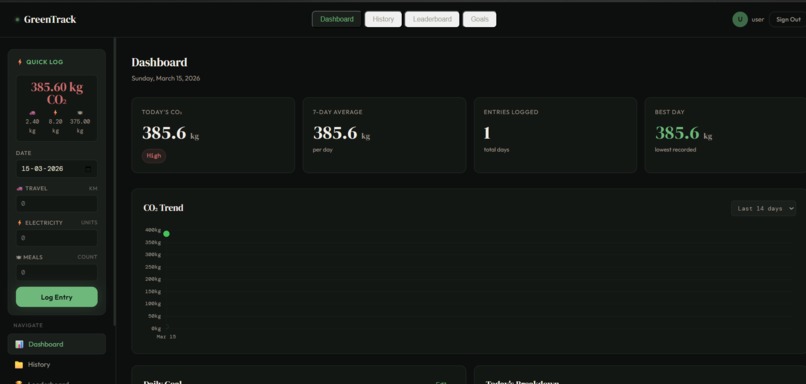This screenshot has width=806, height=384.
Task: Go to the Goals tab
Action: click(x=480, y=19)
